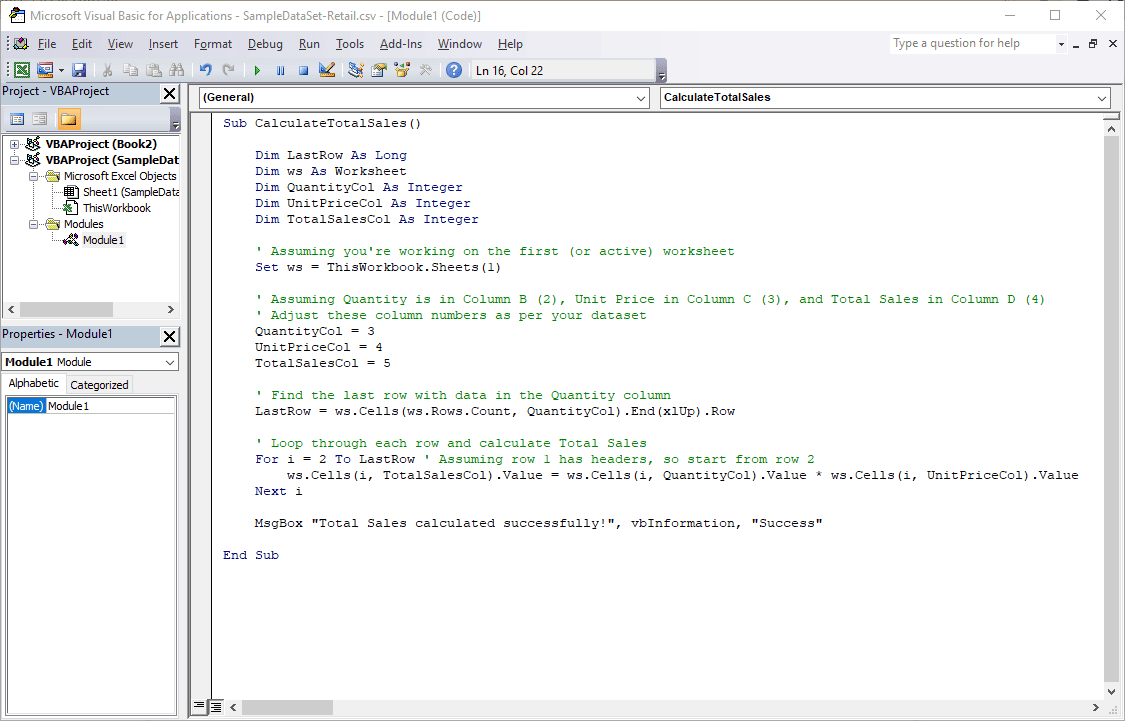
Task: Collapse Microsoft Excel Objects folder
Action: point(33,176)
